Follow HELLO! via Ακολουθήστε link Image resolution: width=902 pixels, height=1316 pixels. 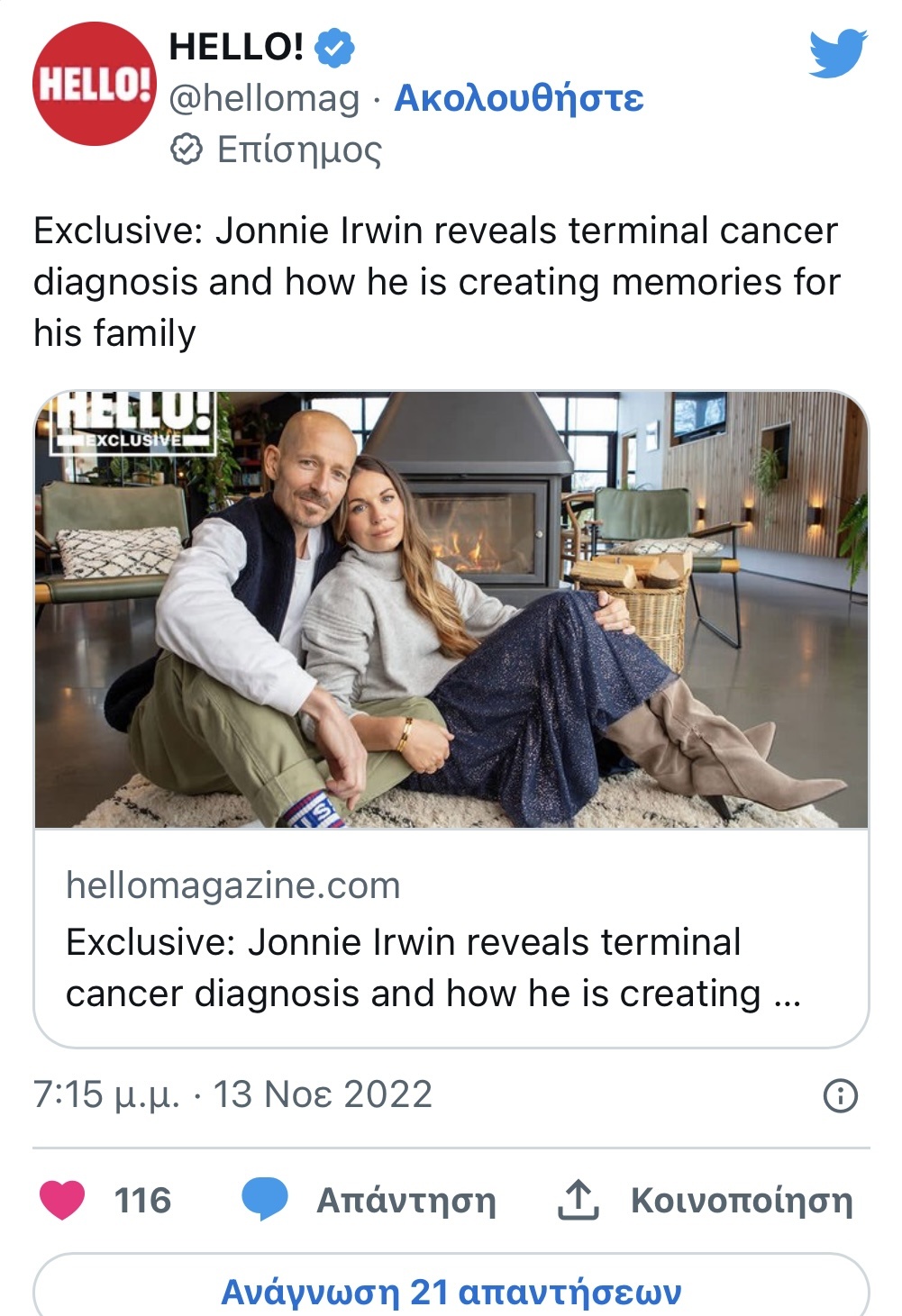pyautogui.click(x=519, y=97)
